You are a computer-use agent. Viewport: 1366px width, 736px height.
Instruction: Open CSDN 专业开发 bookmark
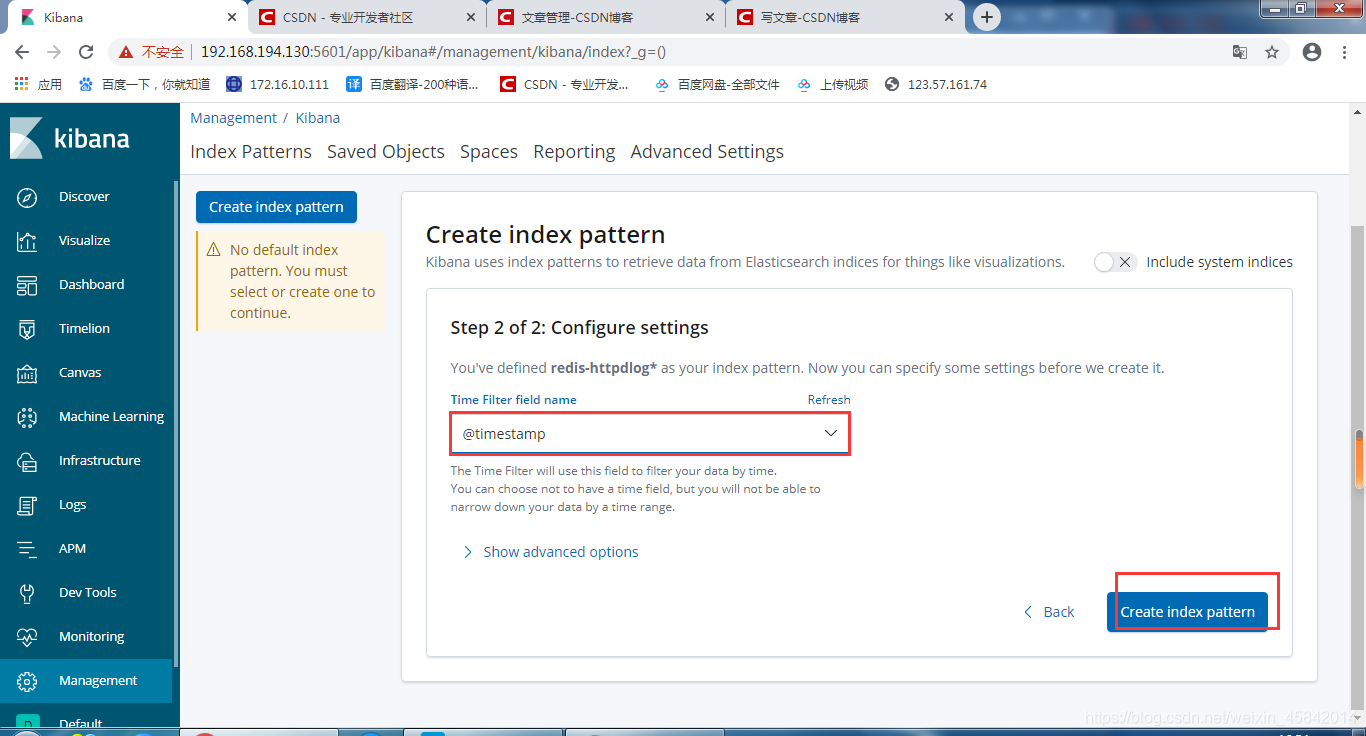pyautogui.click(x=565, y=84)
